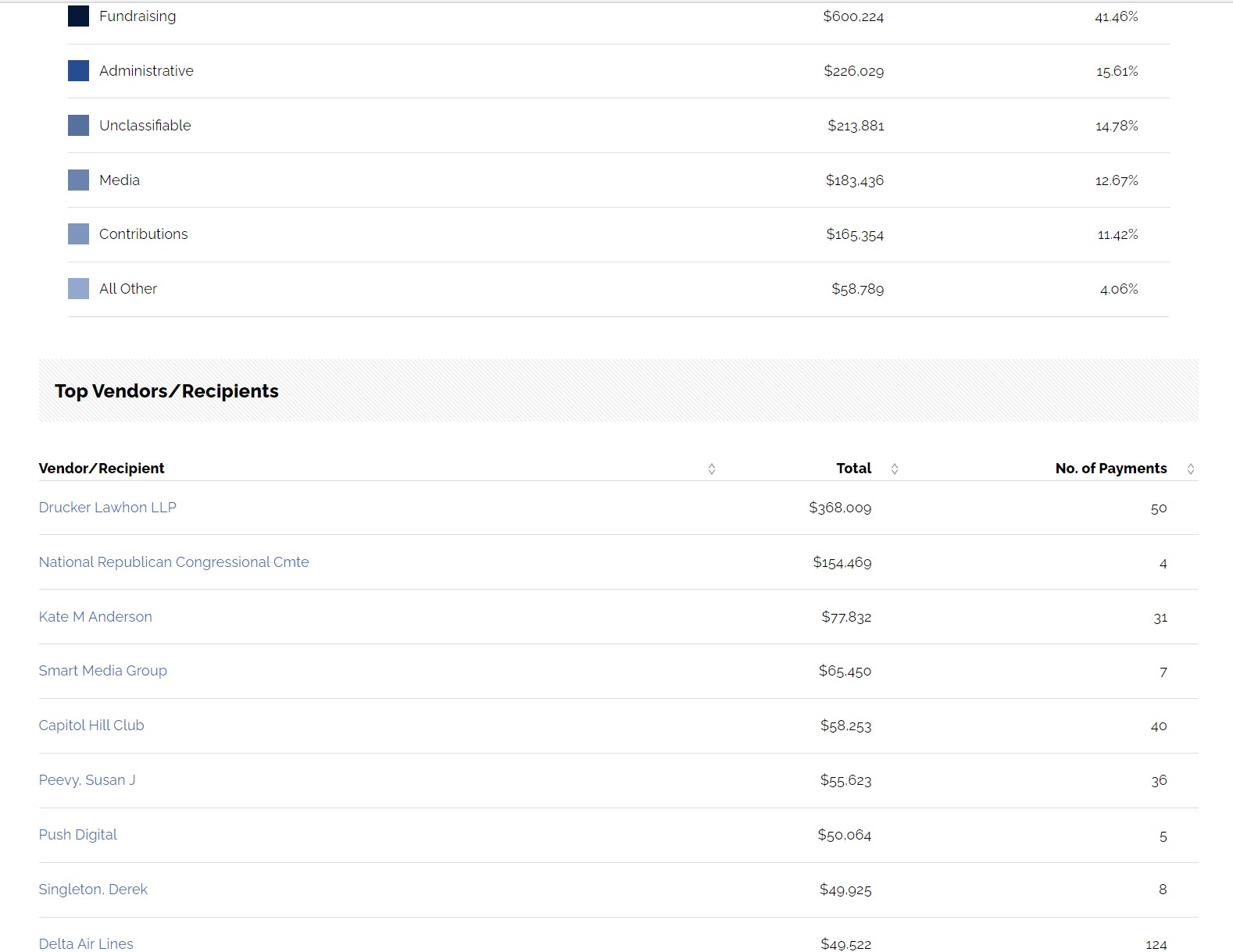Screen dimensions: 1233x952
Task: Select the 12.67% percentage value
Action: [x=1117, y=180]
